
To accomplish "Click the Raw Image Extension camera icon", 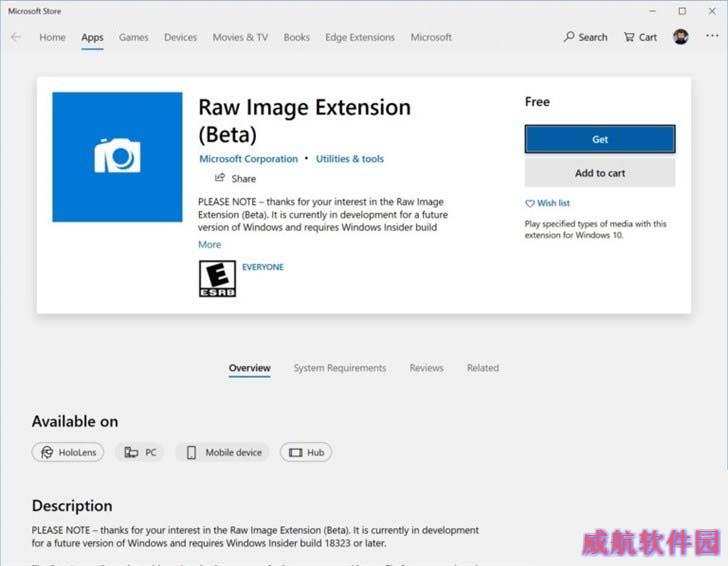I will pyautogui.click(x=117, y=157).
